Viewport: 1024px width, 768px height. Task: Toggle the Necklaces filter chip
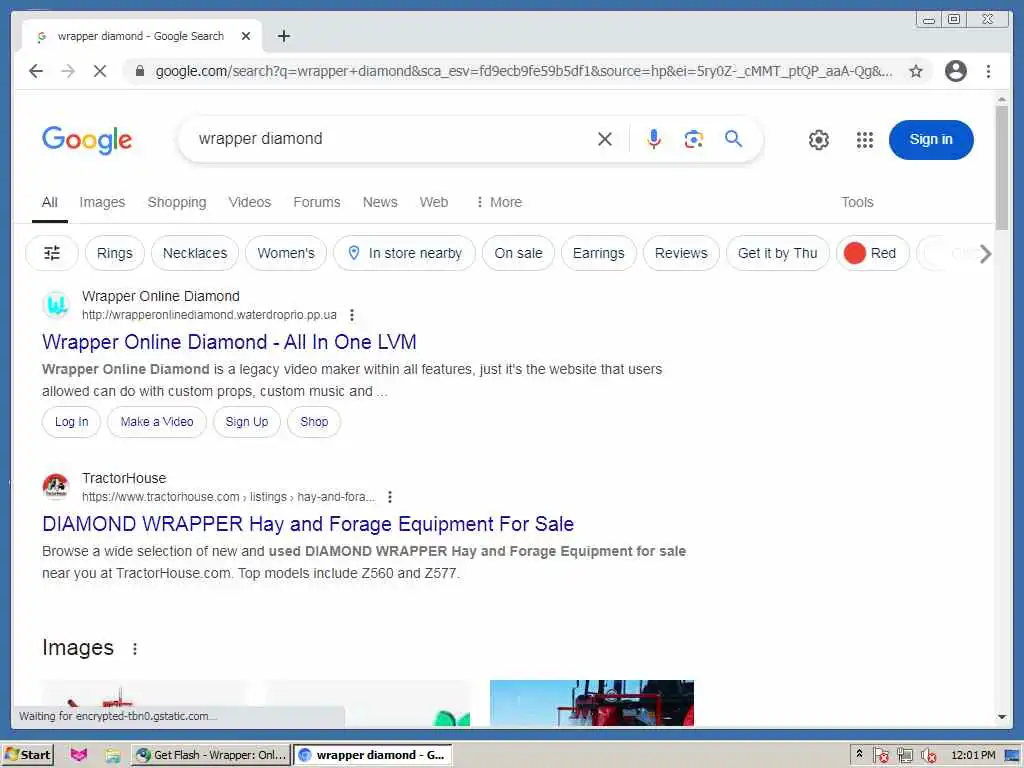click(x=195, y=253)
